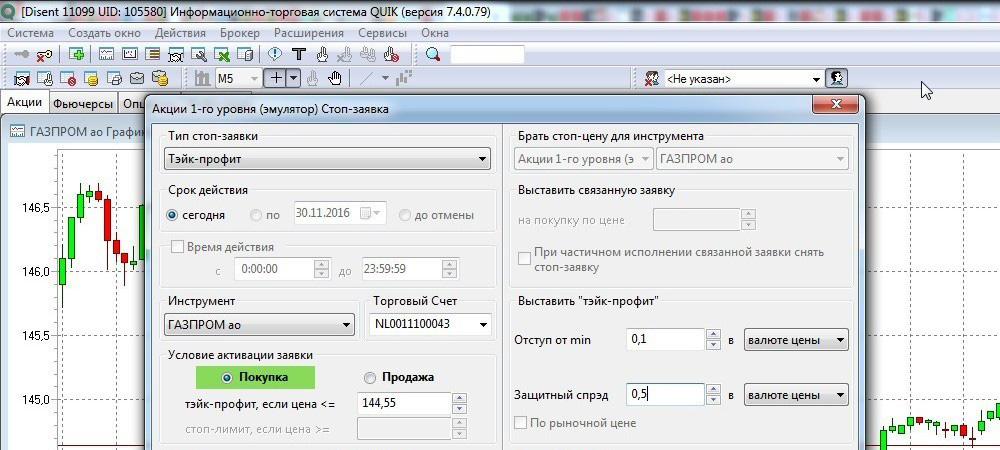Screen dimensions: 1000x450
Task: Select the 'сегодня' radio button
Action: click(x=172, y=215)
